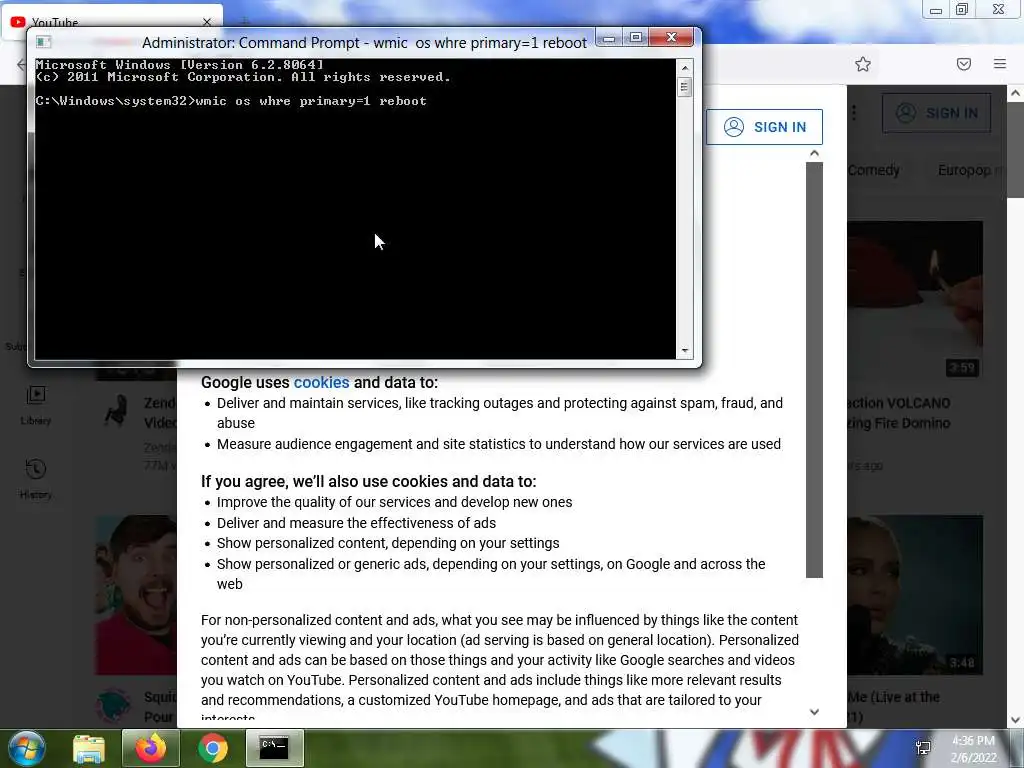Open Command Prompt window system menu icon
This screenshot has height=768, width=1024.
(x=44, y=42)
